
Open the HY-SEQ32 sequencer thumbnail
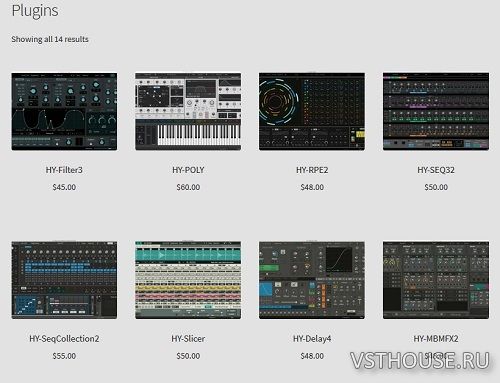point(436,112)
